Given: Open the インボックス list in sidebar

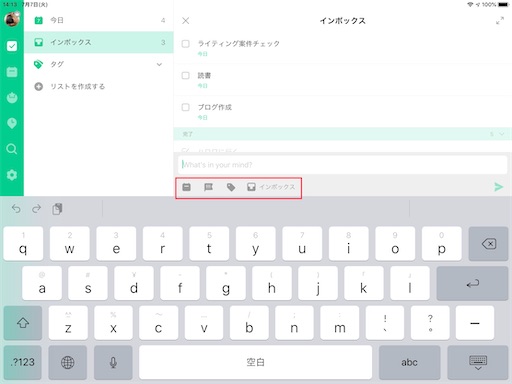Looking at the screenshot, I should [x=99, y=42].
